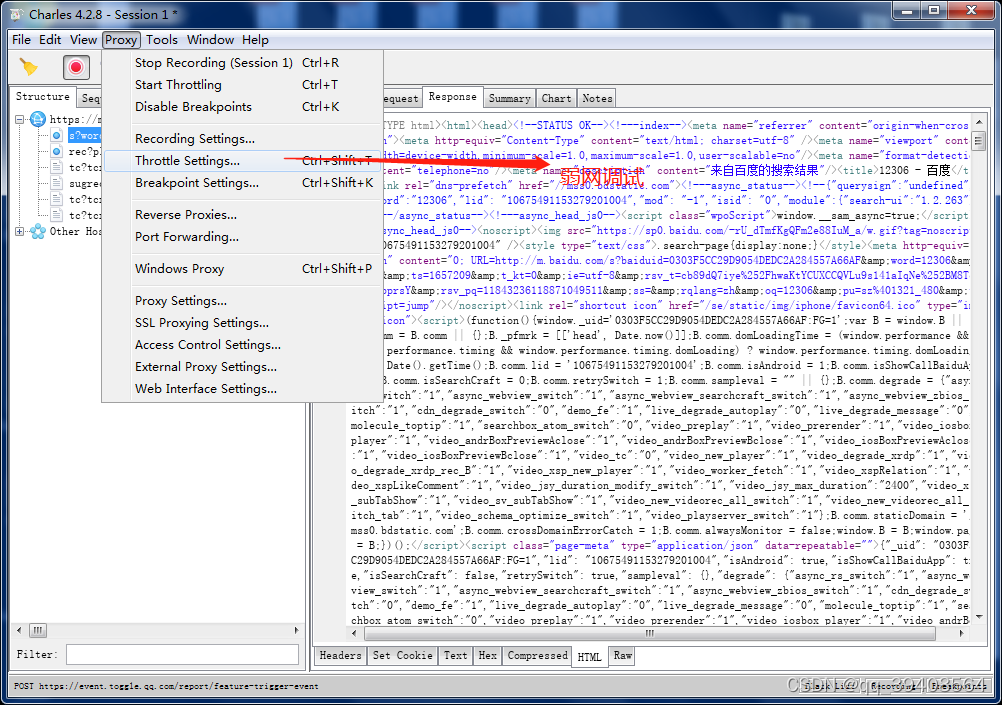The width and height of the screenshot is (1002, 705).
Task: Select the Other Hosts tree row
Action: [75, 231]
